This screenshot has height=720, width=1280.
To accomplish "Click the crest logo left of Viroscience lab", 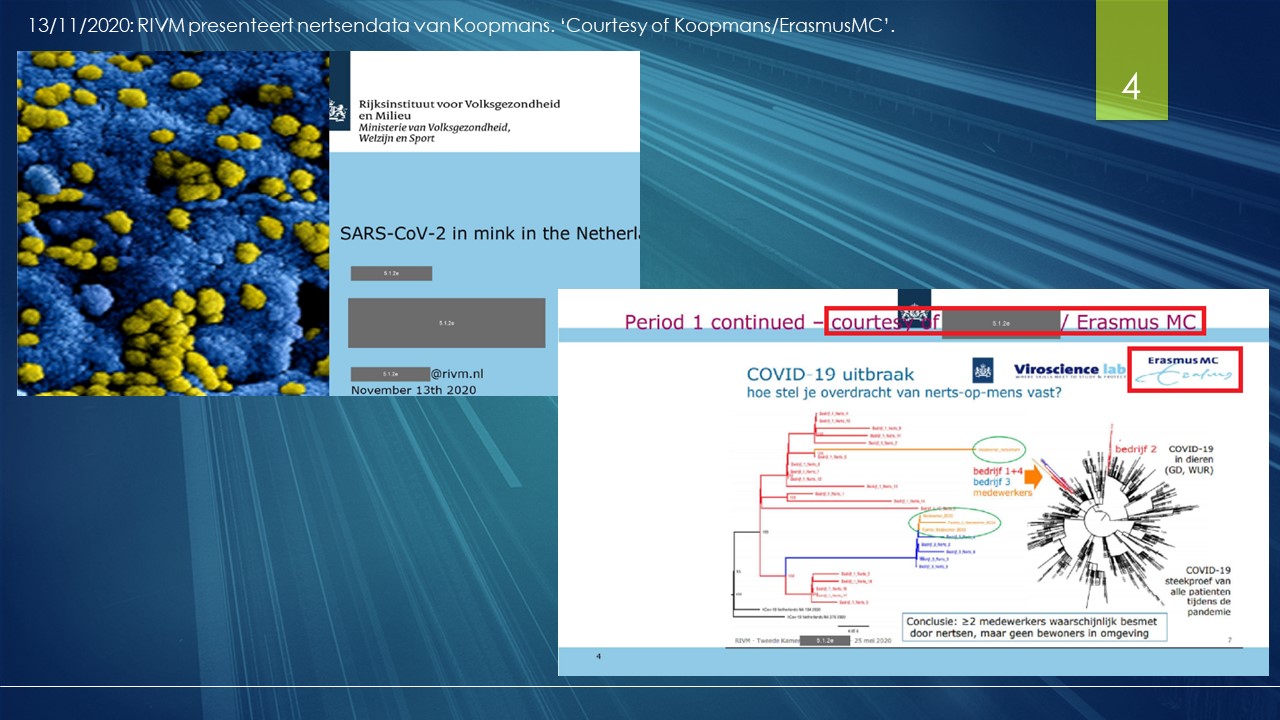I will [x=985, y=370].
